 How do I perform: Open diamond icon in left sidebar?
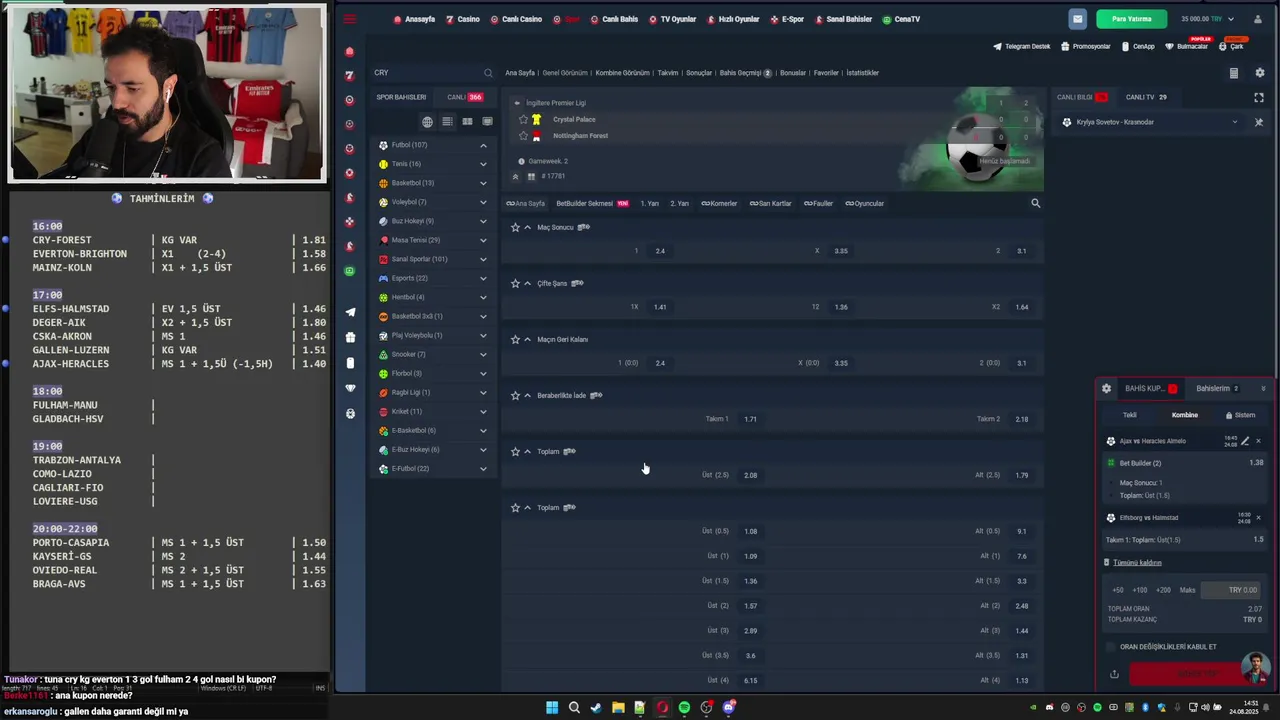coord(350,388)
